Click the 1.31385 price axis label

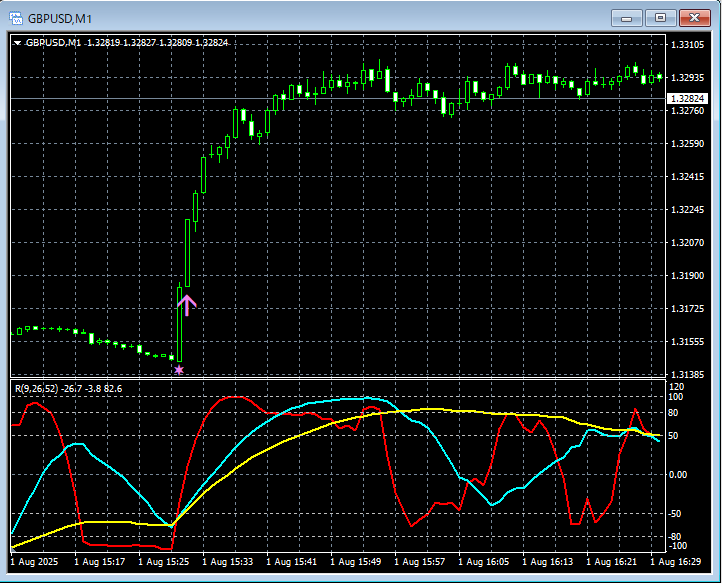tap(690, 374)
